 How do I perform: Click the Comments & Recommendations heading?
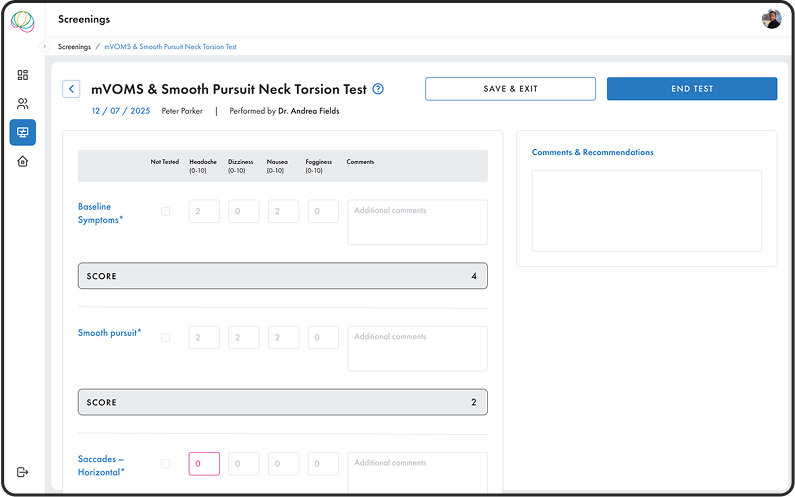(x=592, y=152)
